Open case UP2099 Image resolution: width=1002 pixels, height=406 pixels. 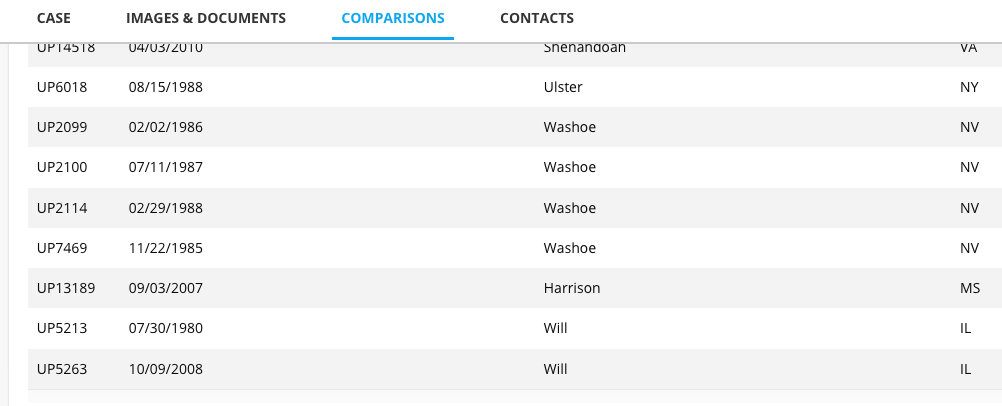[x=62, y=128]
